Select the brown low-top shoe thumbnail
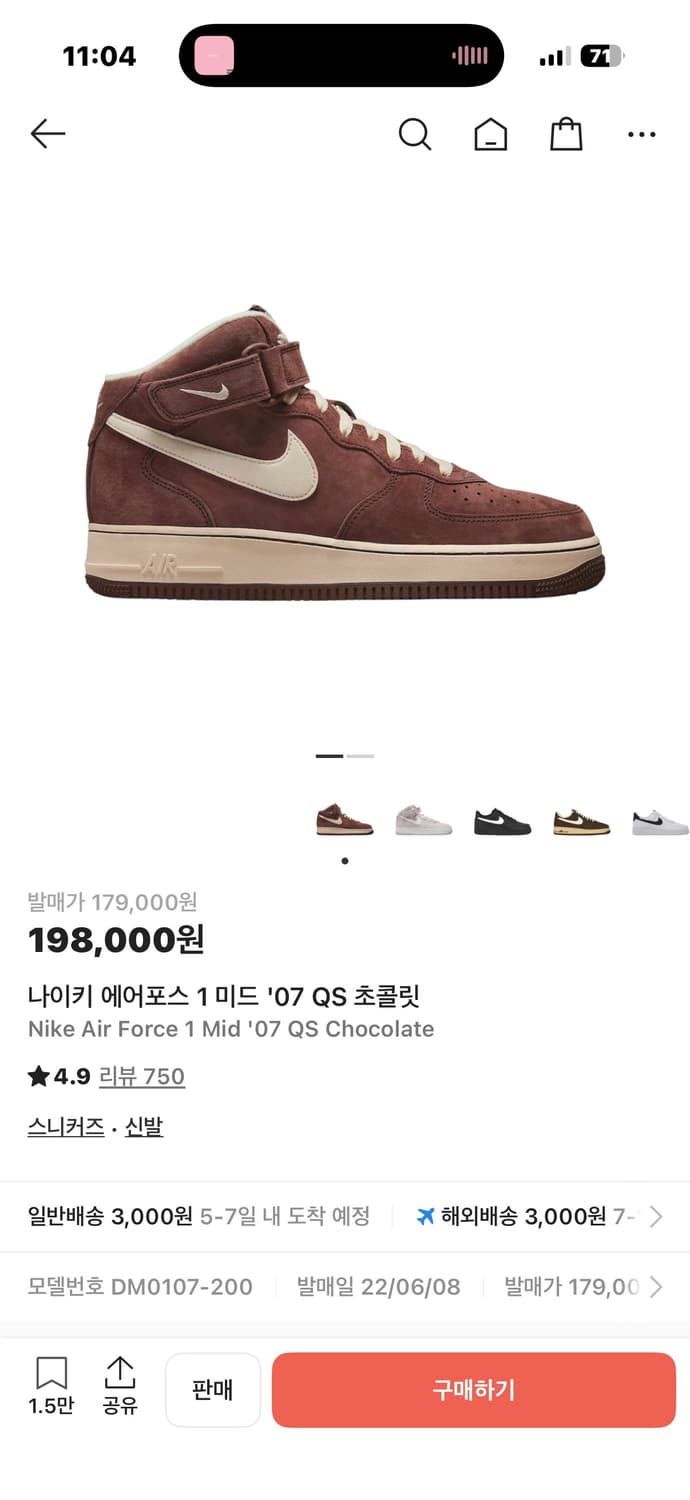Screen dimensions: 690x1500 point(582,822)
